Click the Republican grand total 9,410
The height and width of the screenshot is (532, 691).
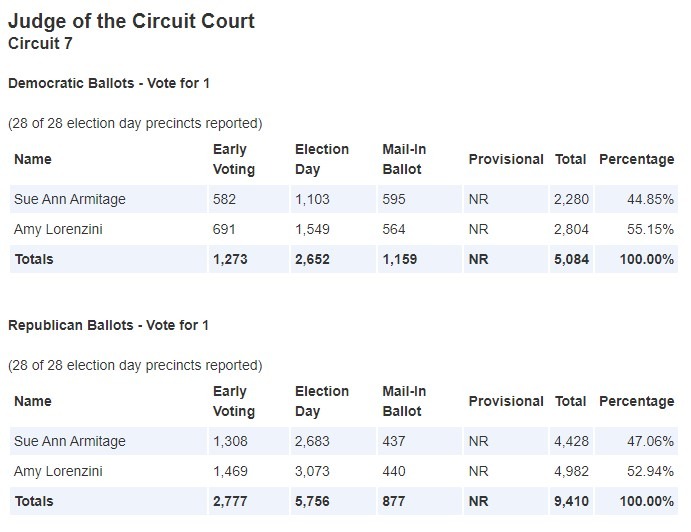tap(571, 501)
